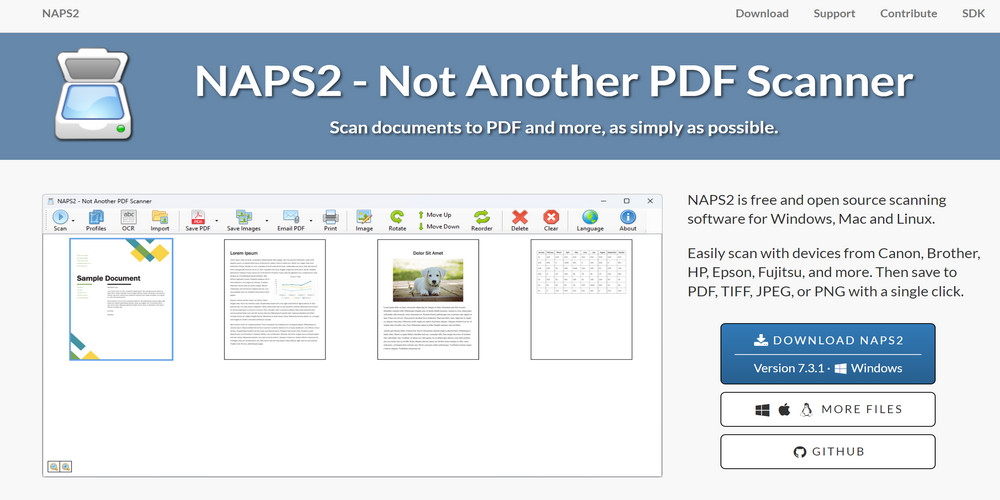The height and width of the screenshot is (500, 1000).
Task: Click the GitHub button
Action: tap(828, 452)
